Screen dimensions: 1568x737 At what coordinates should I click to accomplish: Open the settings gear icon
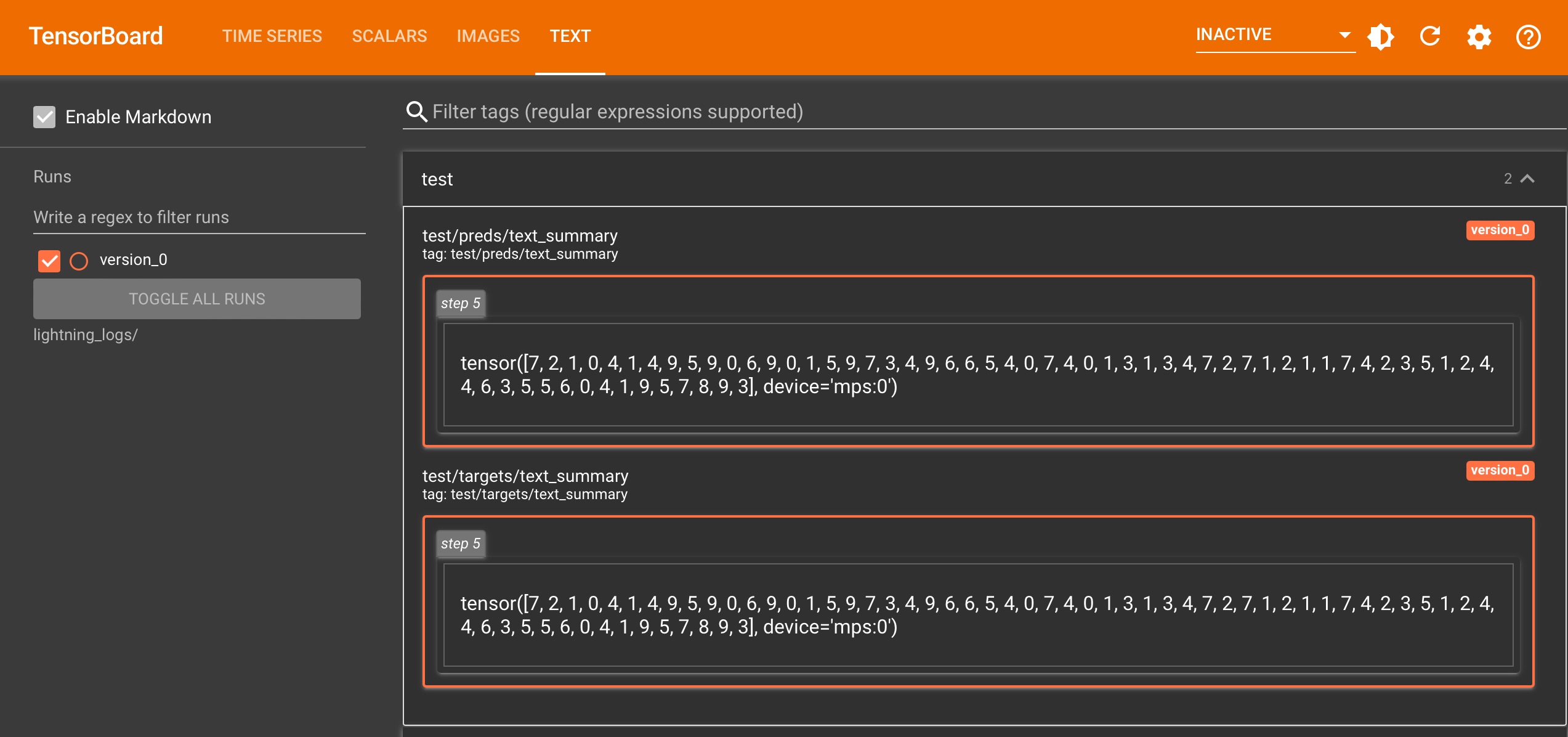pyautogui.click(x=1479, y=37)
